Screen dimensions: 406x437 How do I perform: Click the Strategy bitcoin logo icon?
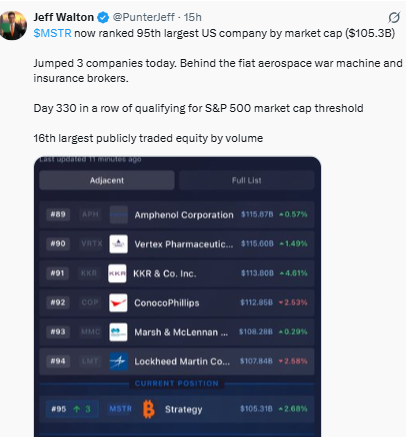click(149, 409)
